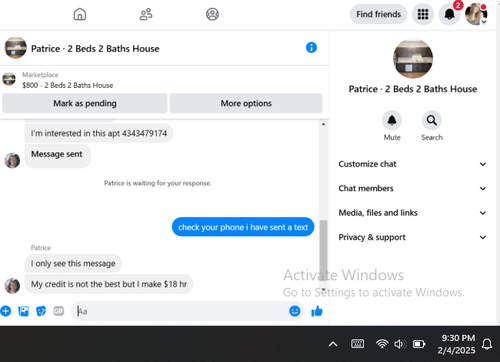Click the More options button
The height and width of the screenshot is (362, 500).
tap(246, 103)
